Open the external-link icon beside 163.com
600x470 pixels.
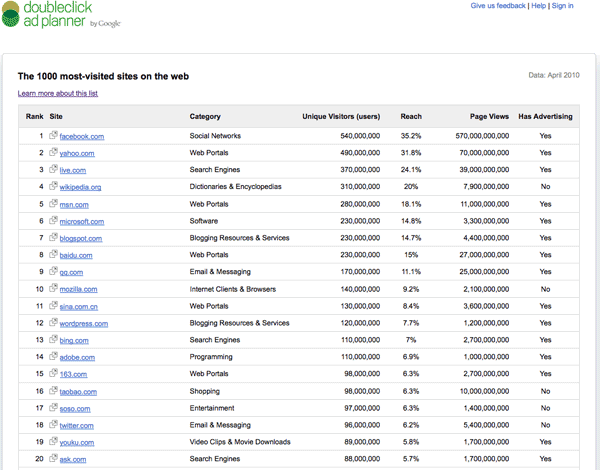click(x=53, y=372)
